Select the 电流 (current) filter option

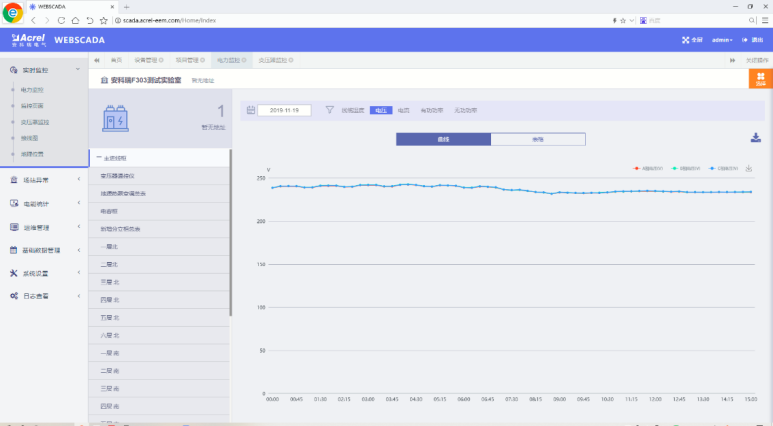(x=404, y=110)
